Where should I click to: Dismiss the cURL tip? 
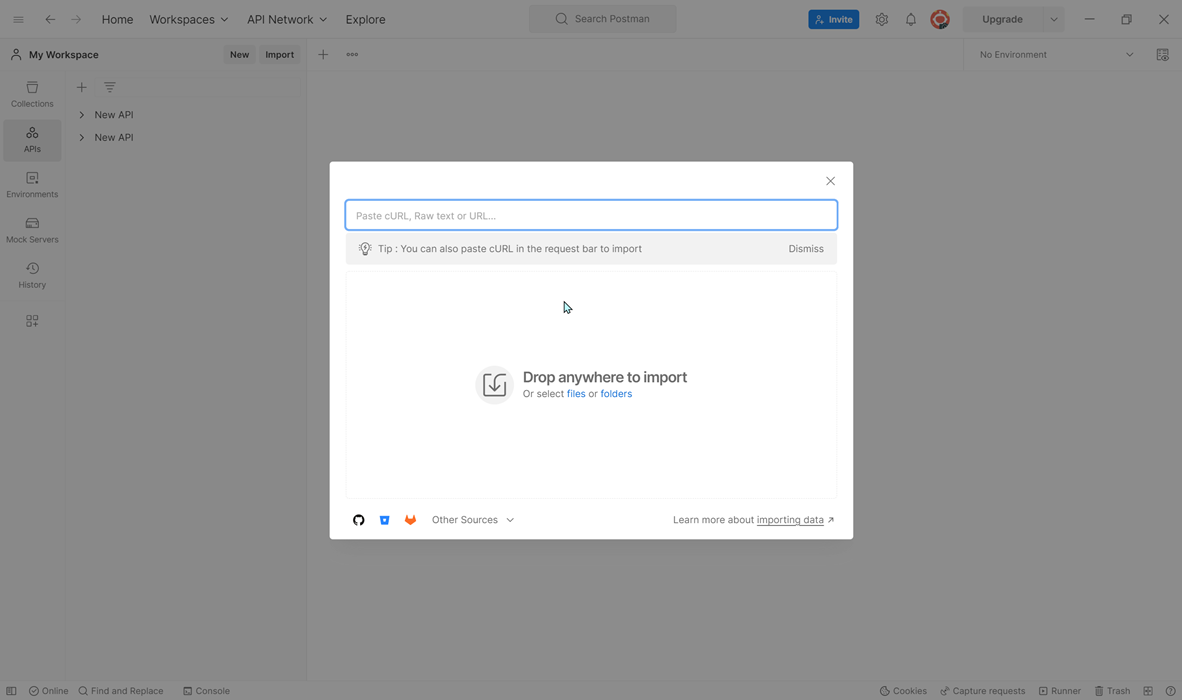tap(806, 249)
